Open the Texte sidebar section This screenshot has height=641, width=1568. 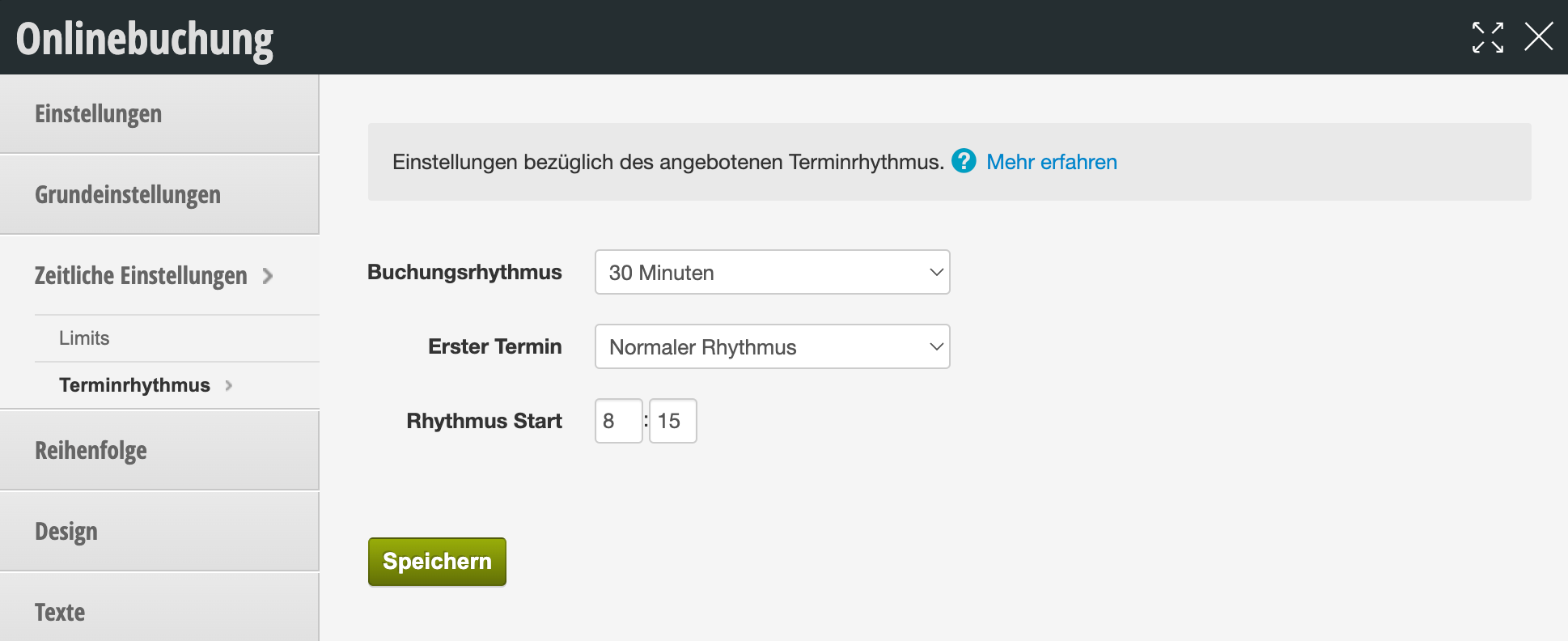[x=159, y=609]
